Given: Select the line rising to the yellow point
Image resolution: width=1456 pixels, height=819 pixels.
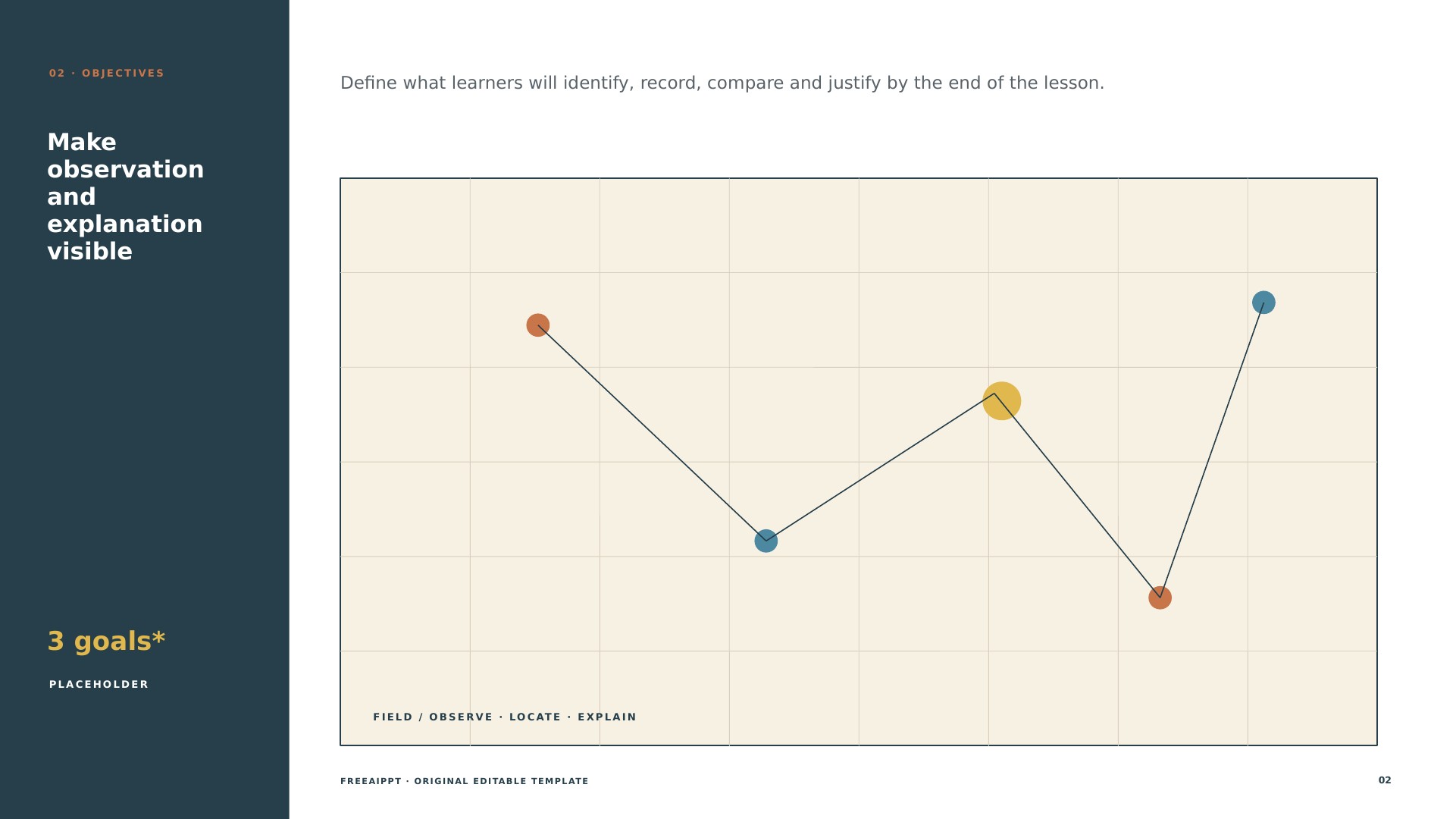Looking at the screenshot, I should click(880, 467).
